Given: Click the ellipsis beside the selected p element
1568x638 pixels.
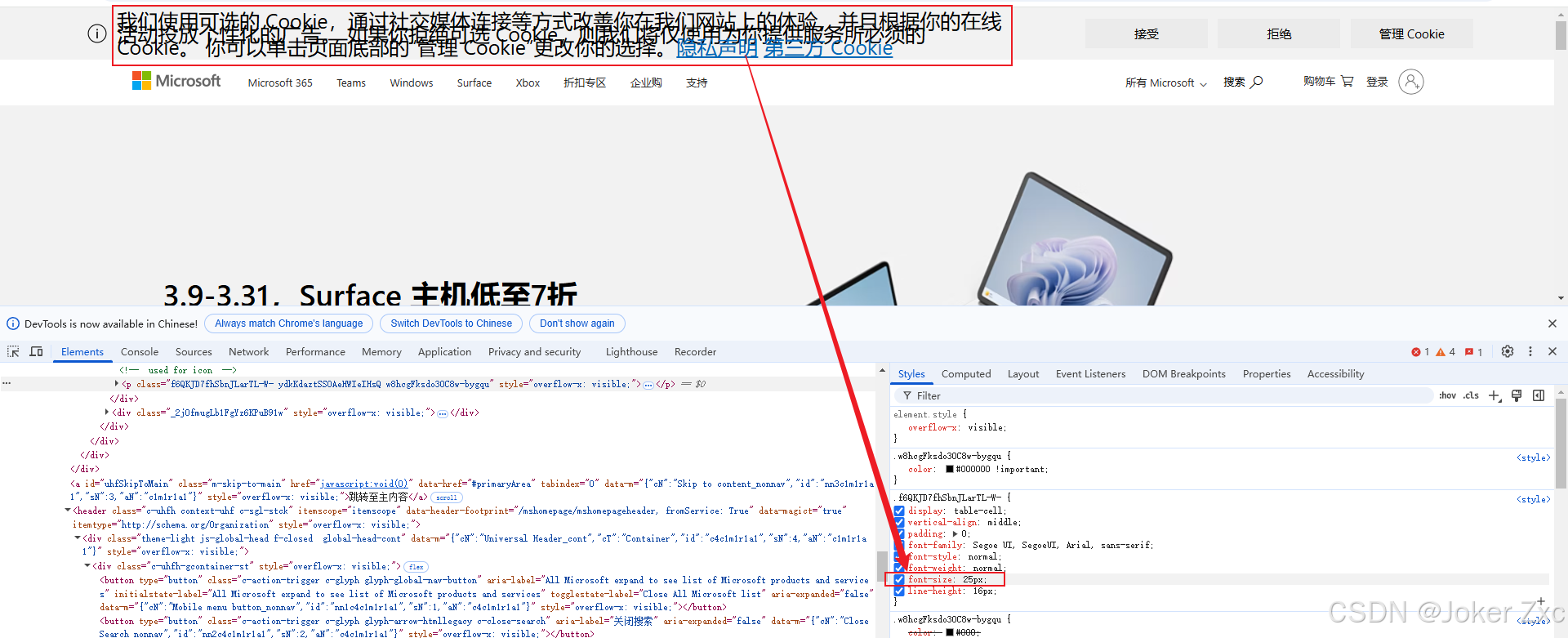Looking at the screenshot, I should click(x=7, y=383).
